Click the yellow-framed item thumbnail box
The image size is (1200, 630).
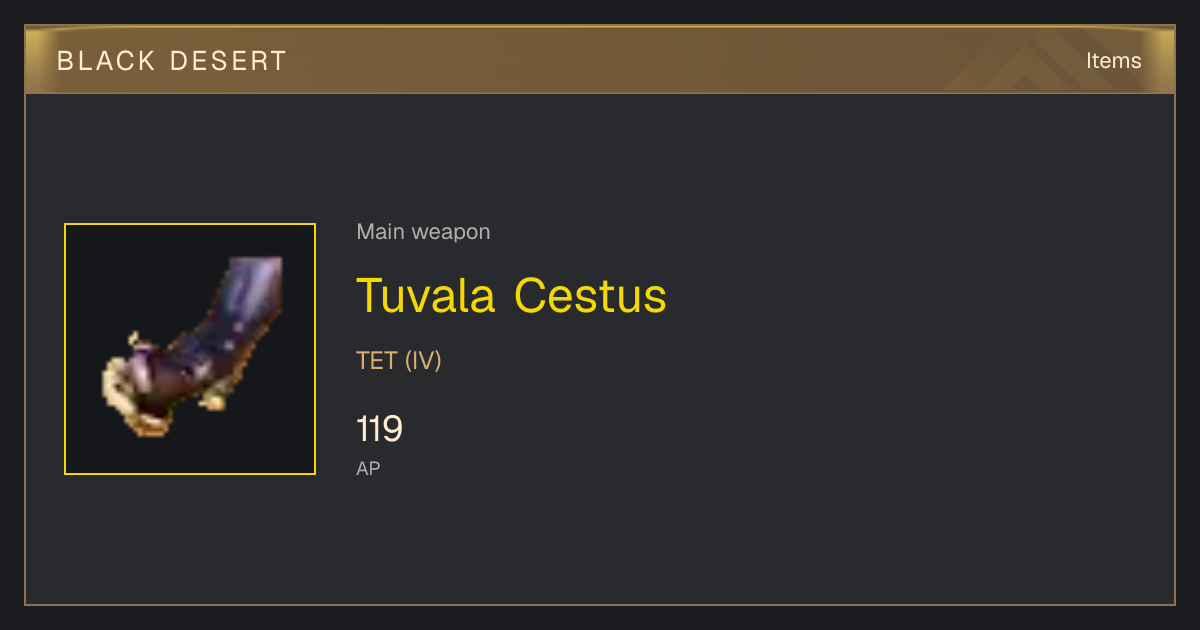pyautogui.click(x=190, y=349)
